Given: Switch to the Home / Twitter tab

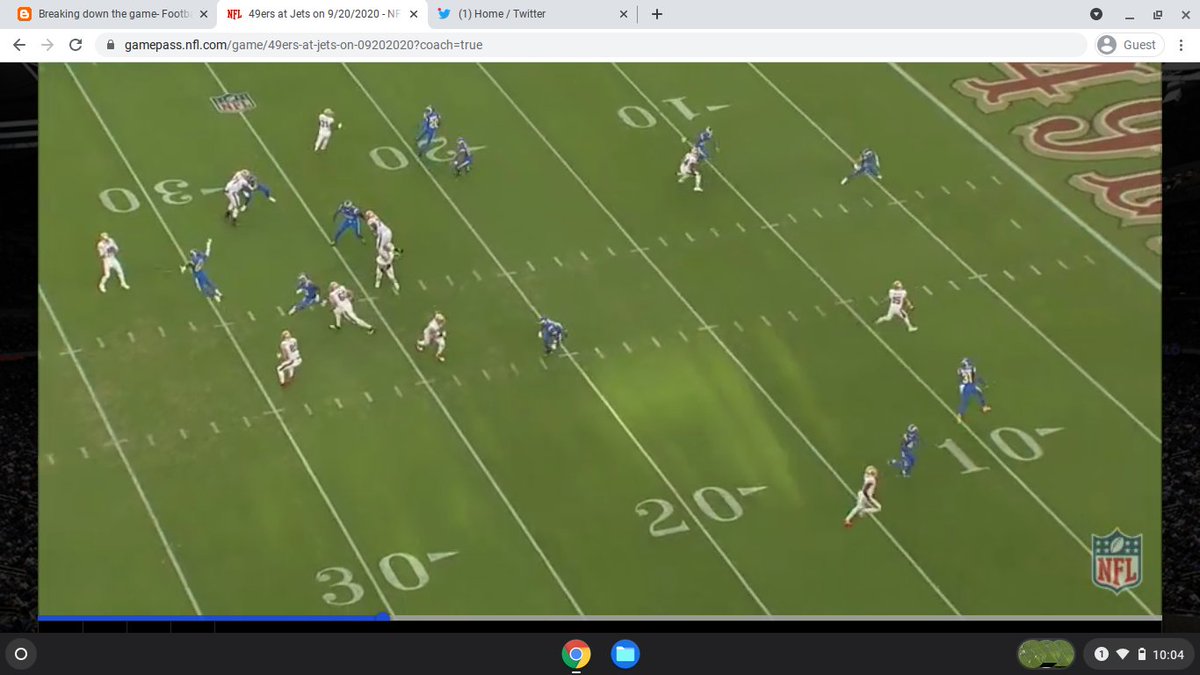Looking at the screenshot, I should [x=532, y=14].
